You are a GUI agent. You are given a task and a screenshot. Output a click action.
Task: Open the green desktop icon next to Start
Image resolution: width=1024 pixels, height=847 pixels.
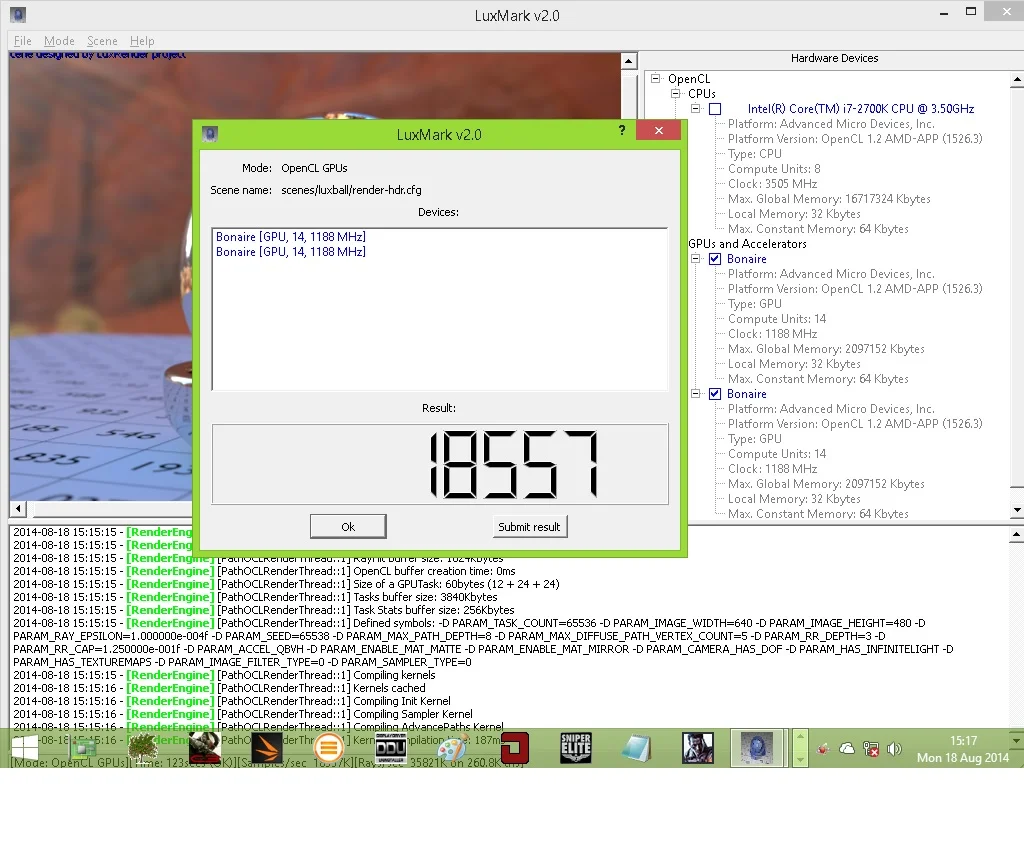click(82, 747)
